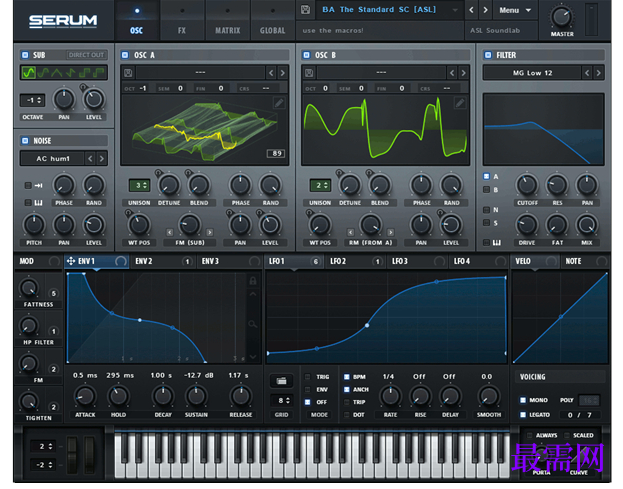Select next noise sample arrow
This screenshot has height=489, width=623.
click(102, 158)
